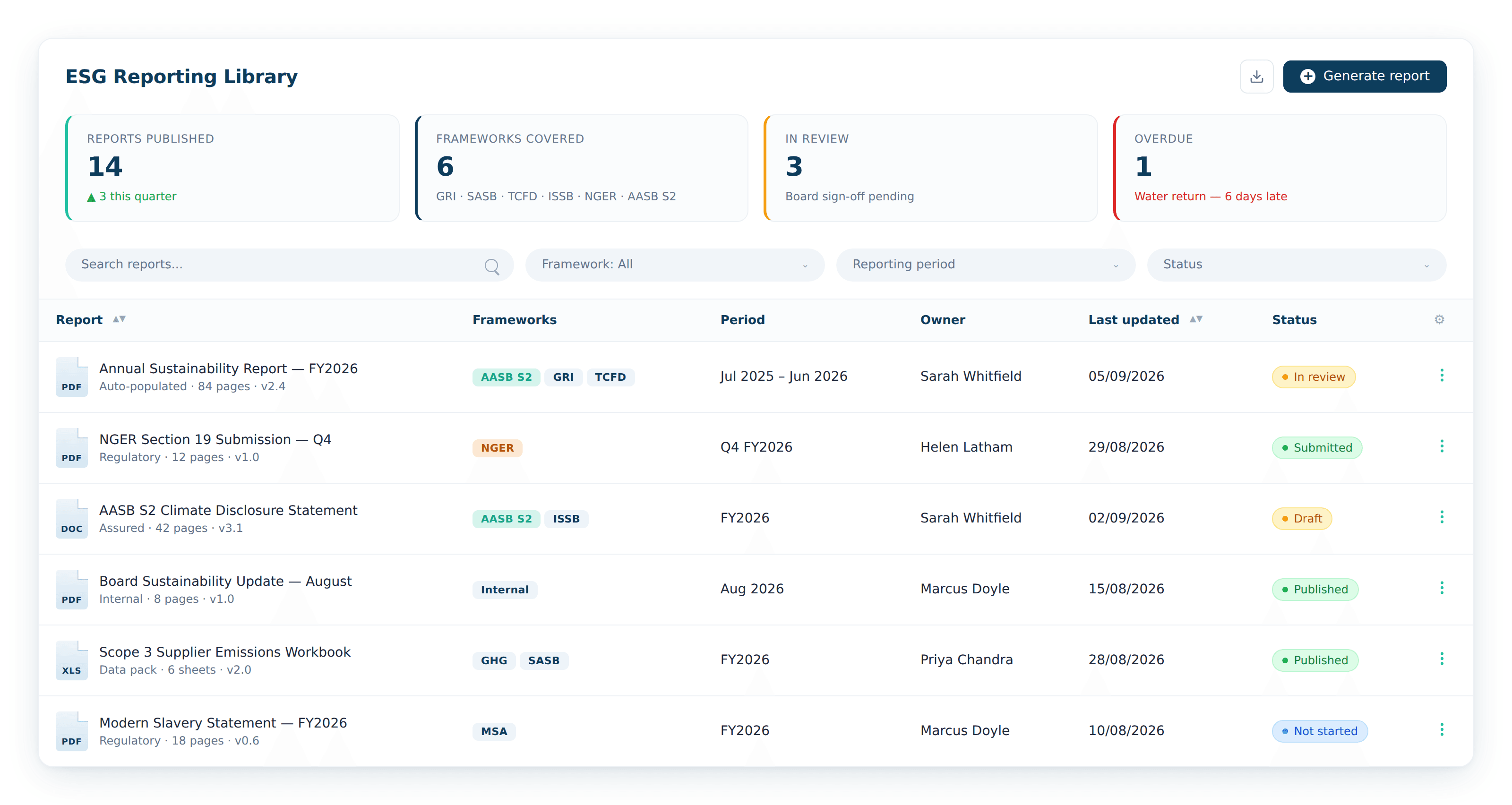This screenshot has width=1512, height=805.
Task: Open table column settings gear
Action: (x=1439, y=319)
